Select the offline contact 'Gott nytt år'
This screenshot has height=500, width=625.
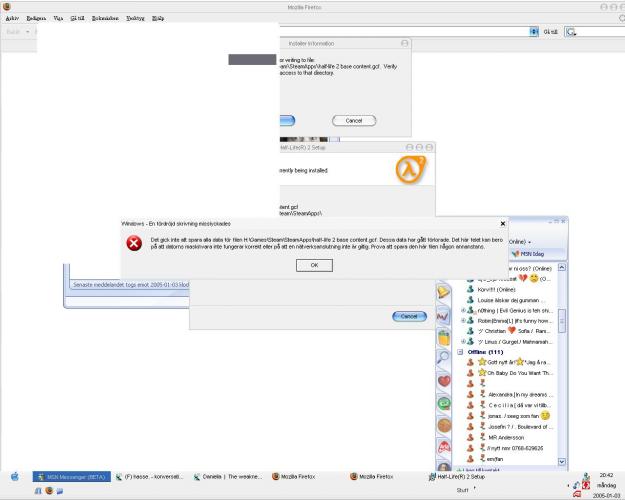pyautogui.click(x=514, y=362)
